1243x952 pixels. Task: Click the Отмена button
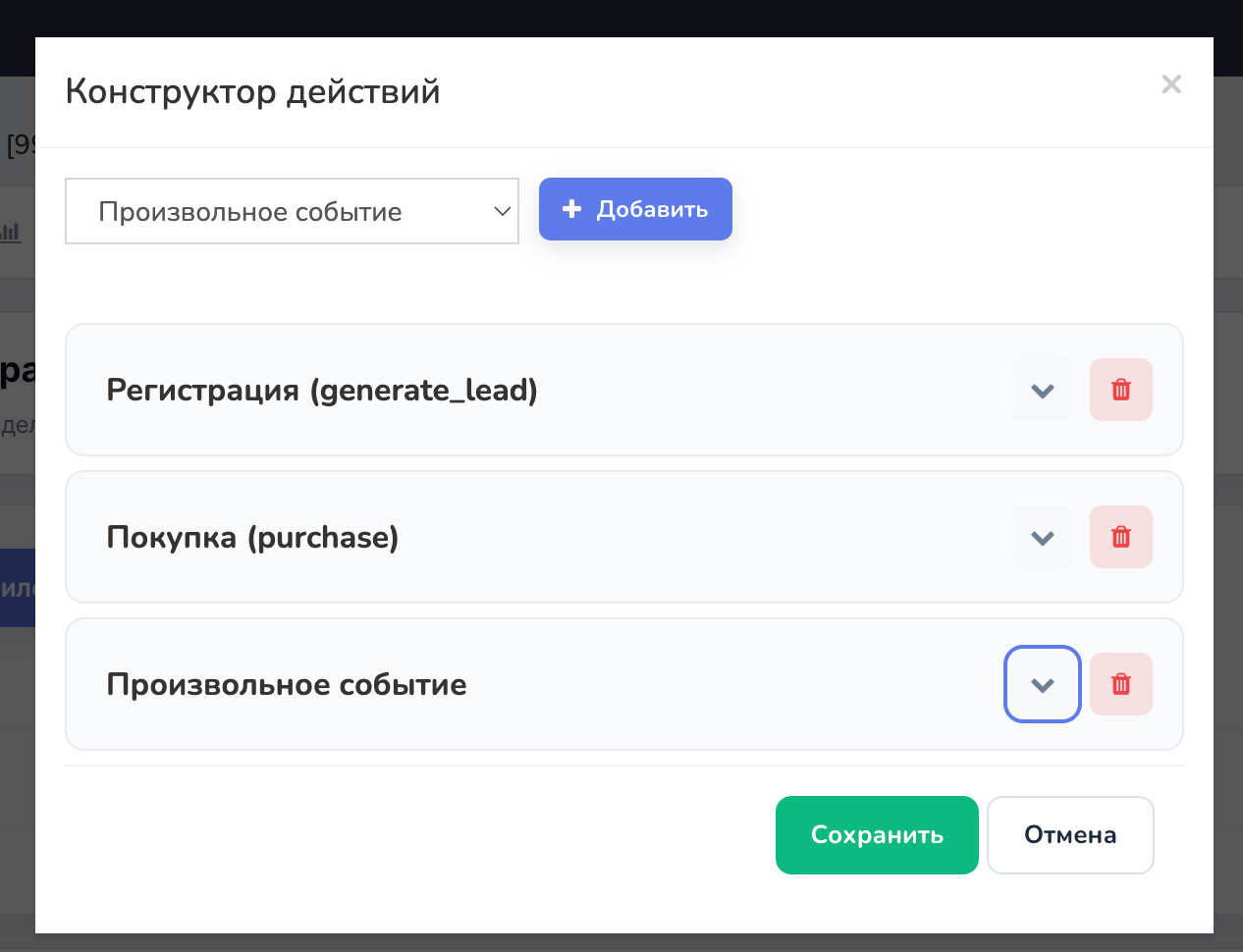coord(1070,835)
